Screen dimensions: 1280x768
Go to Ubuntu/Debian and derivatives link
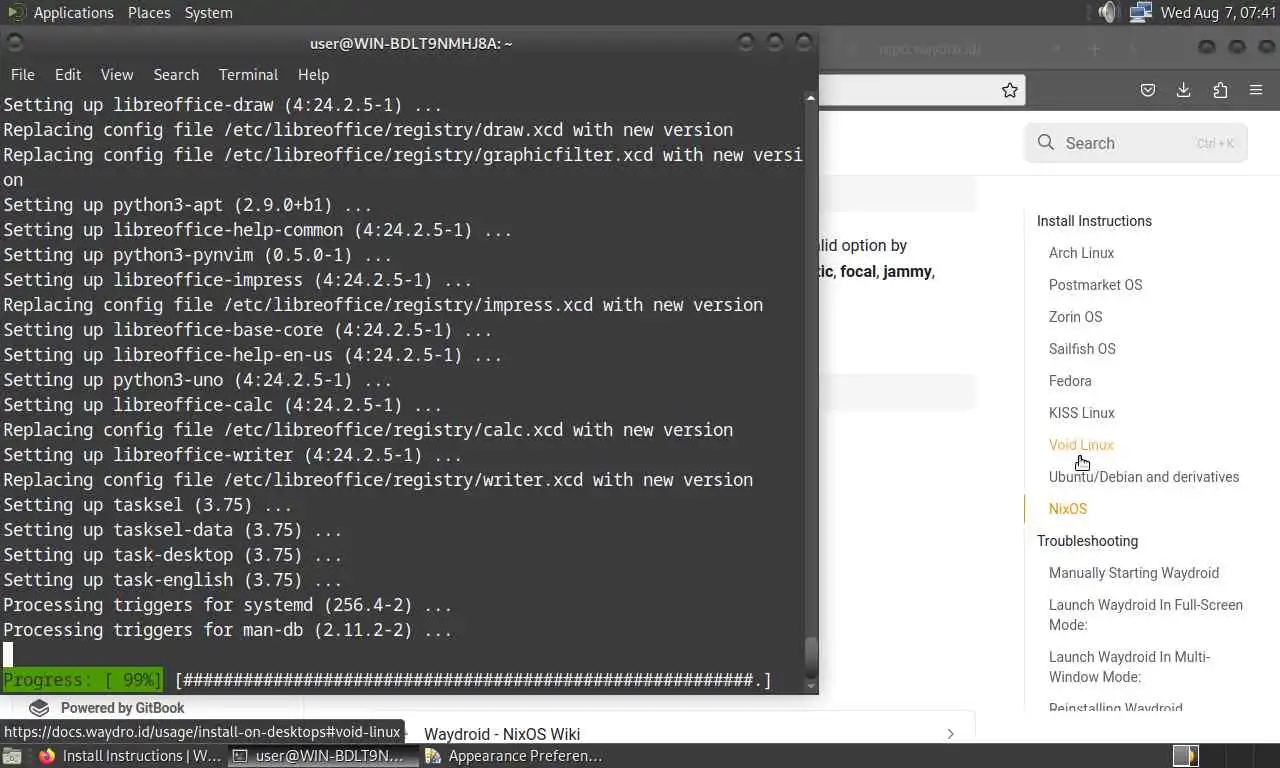1144,477
